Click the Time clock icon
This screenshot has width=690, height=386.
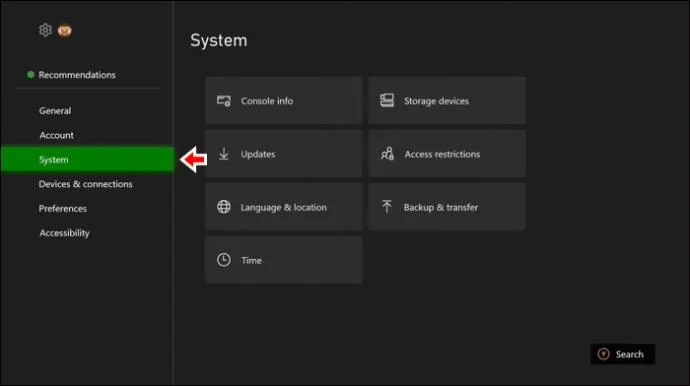tap(224, 260)
